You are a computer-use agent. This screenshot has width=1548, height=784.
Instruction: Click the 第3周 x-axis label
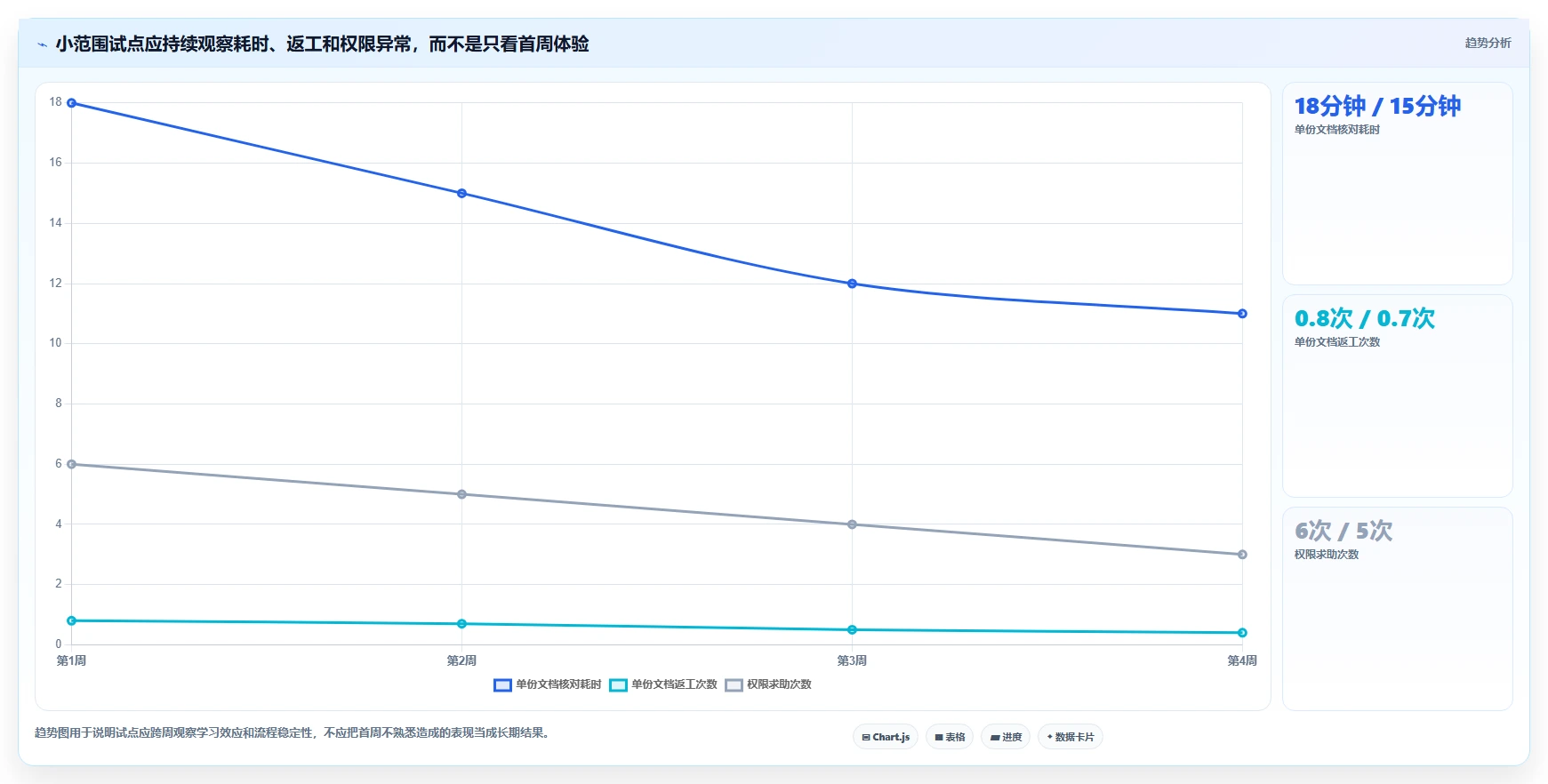pos(852,660)
